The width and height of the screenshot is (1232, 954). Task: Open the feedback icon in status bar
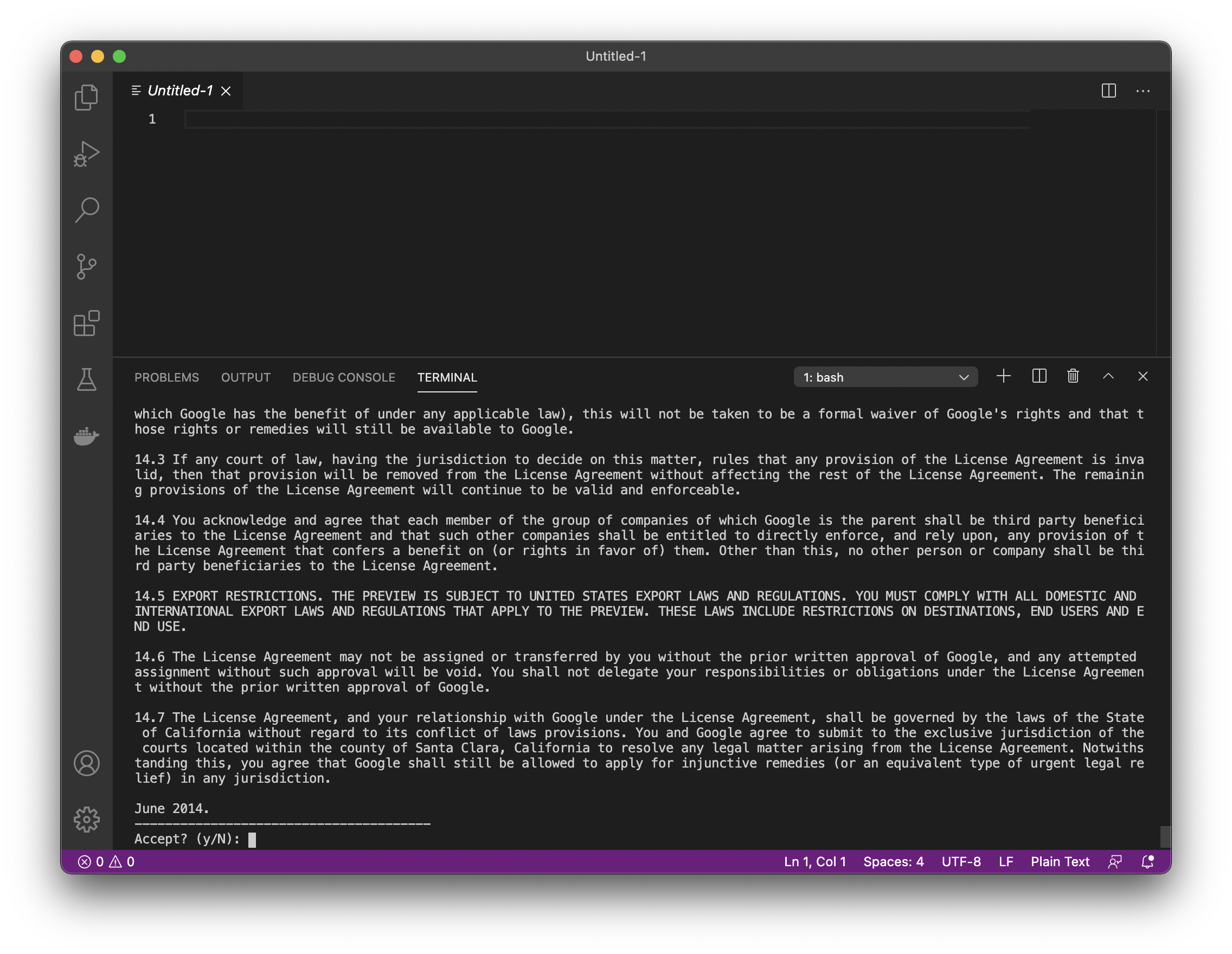point(1115,861)
